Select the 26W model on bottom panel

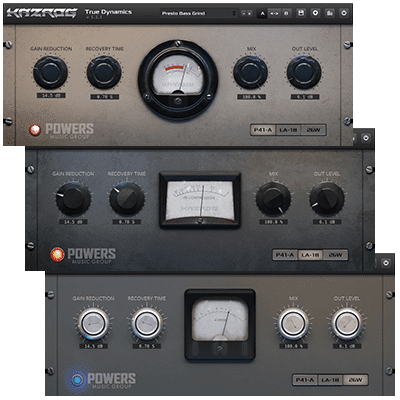click(x=355, y=380)
